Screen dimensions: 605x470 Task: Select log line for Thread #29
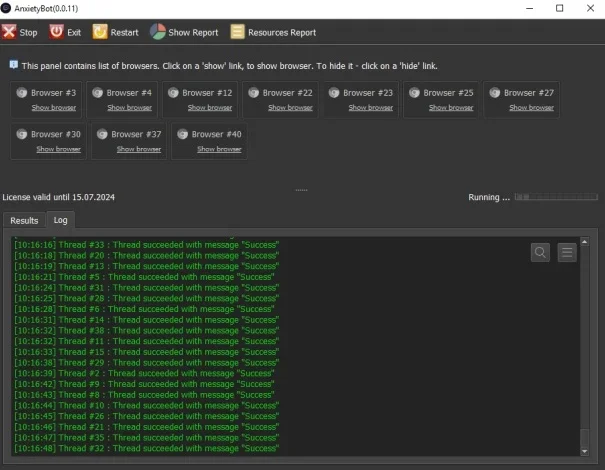pos(147,363)
